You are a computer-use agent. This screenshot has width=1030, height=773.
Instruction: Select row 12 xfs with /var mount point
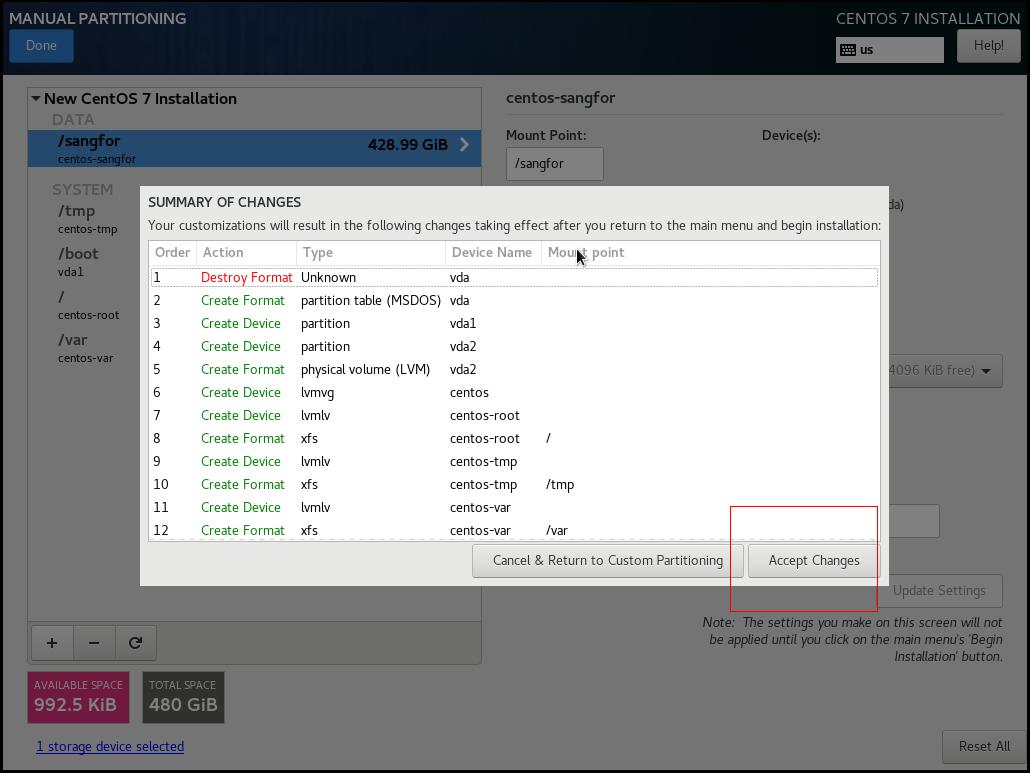point(514,530)
